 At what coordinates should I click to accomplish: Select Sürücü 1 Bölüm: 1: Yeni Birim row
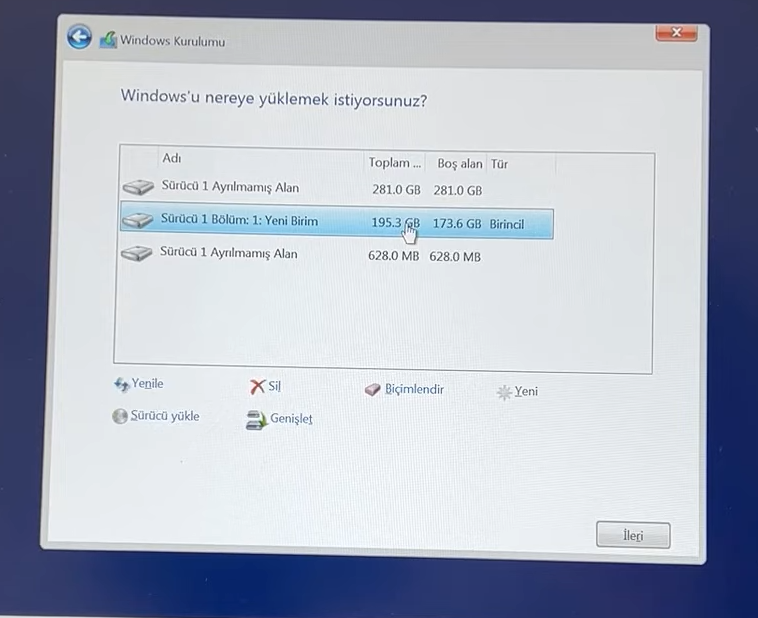click(x=337, y=222)
